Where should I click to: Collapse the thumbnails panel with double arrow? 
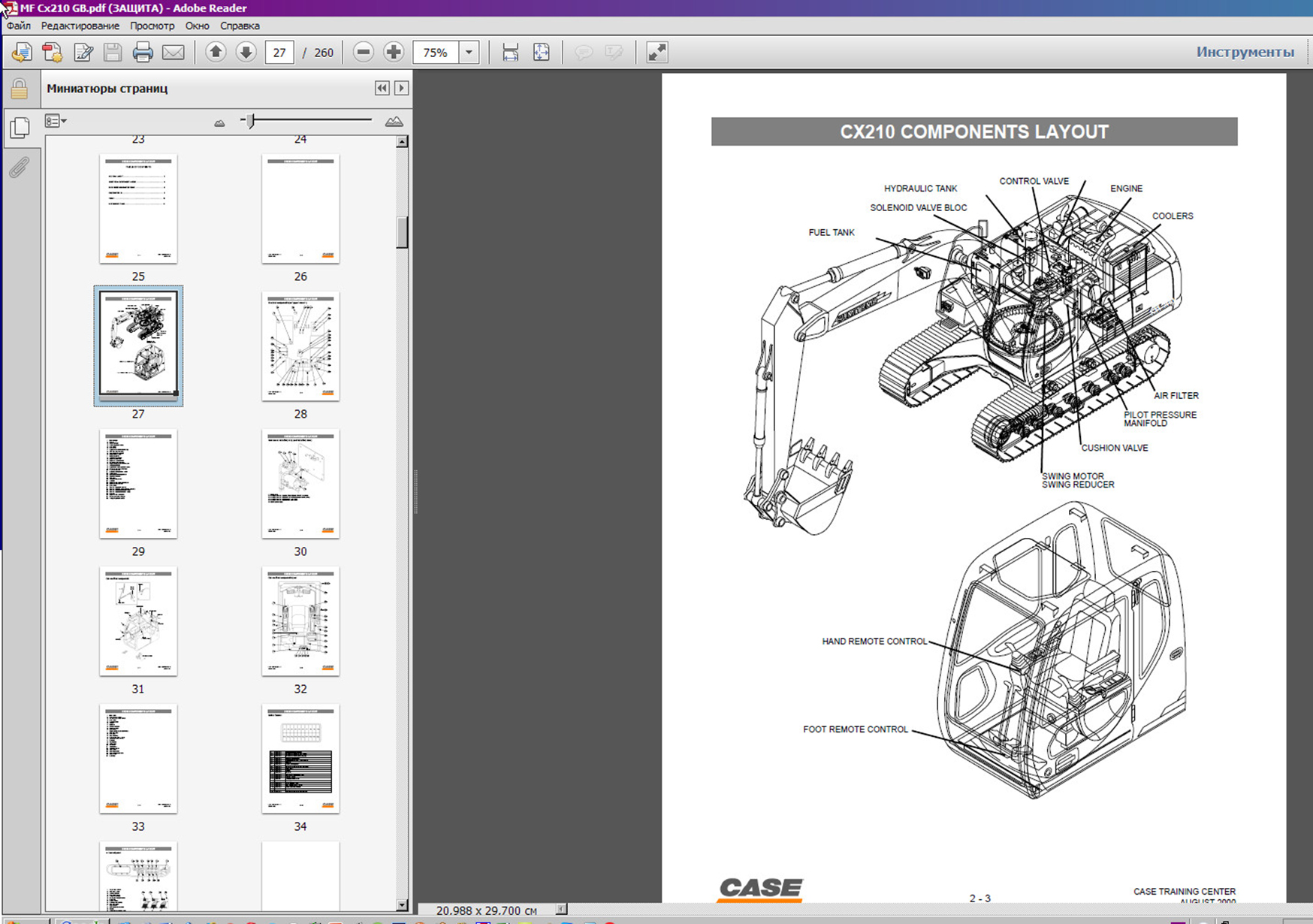(382, 88)
